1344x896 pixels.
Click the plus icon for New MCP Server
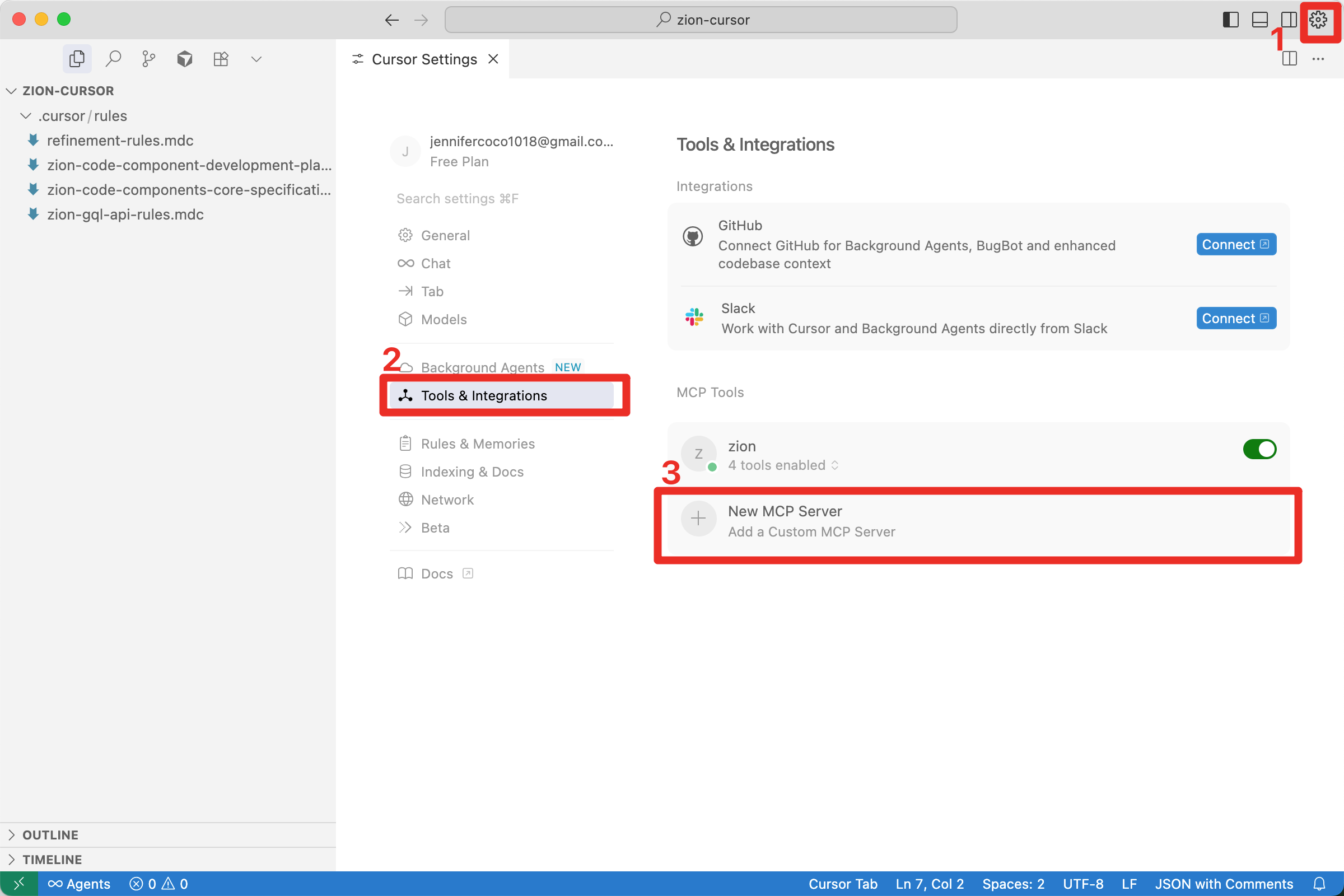(x=698, y=519)
